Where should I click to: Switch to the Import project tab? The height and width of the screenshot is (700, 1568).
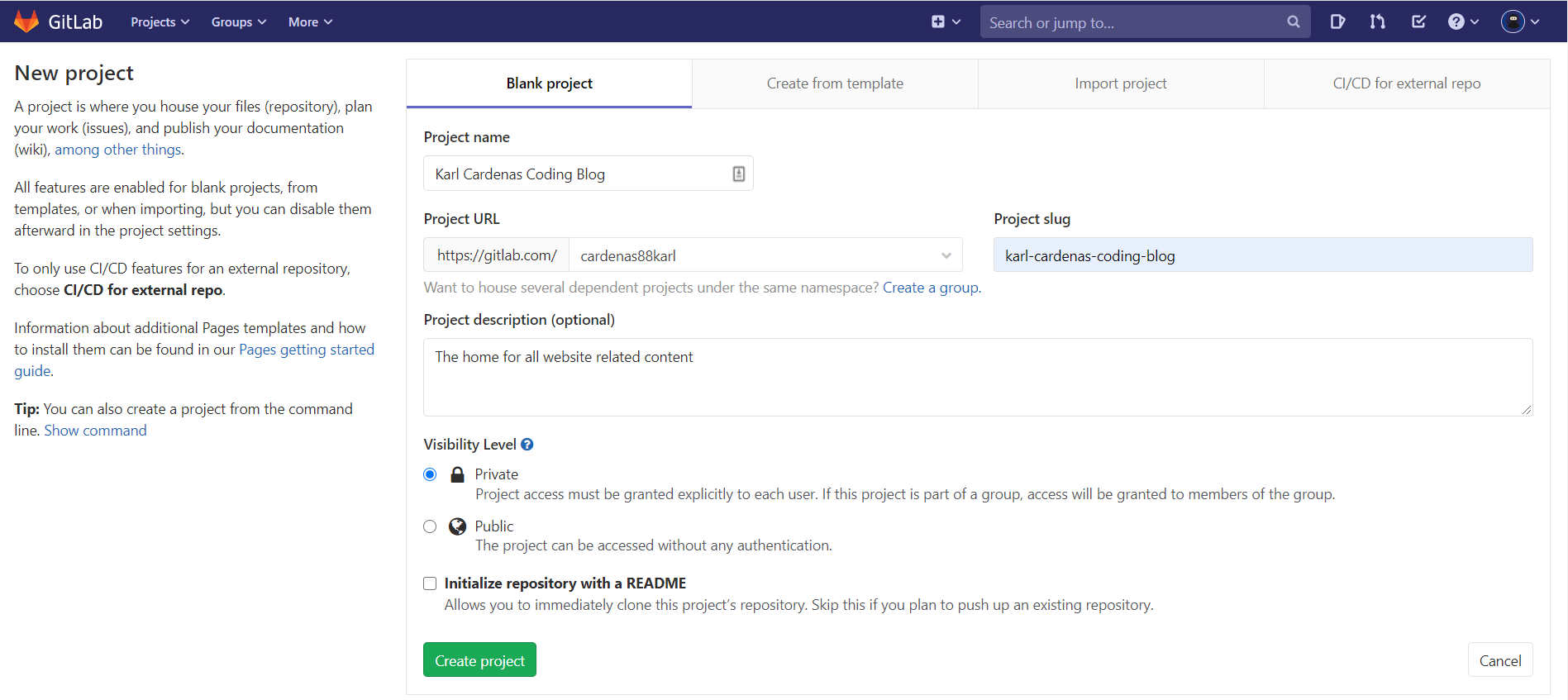point(1120,83)
